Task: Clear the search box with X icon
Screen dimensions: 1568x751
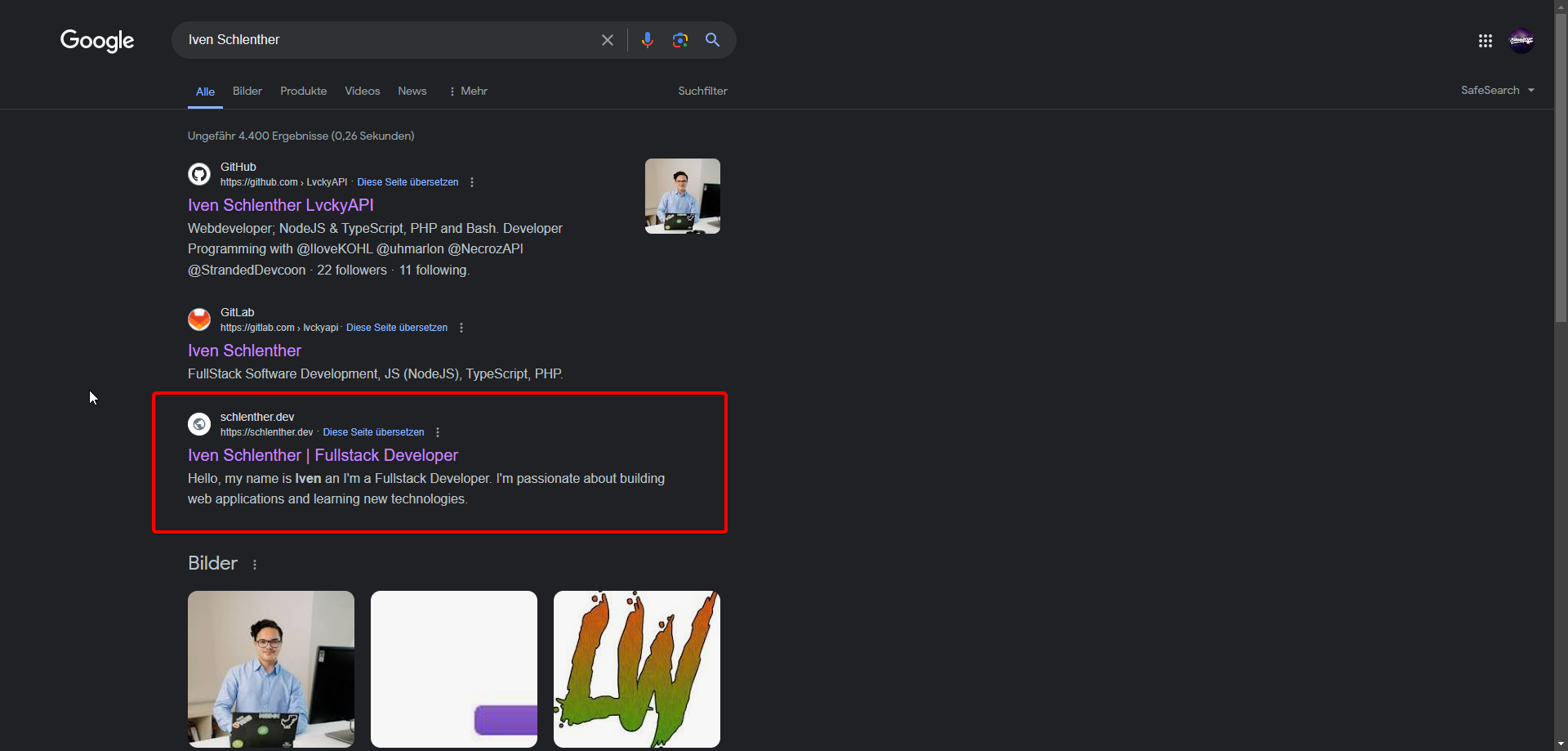Action: click(x=608, y=40)
